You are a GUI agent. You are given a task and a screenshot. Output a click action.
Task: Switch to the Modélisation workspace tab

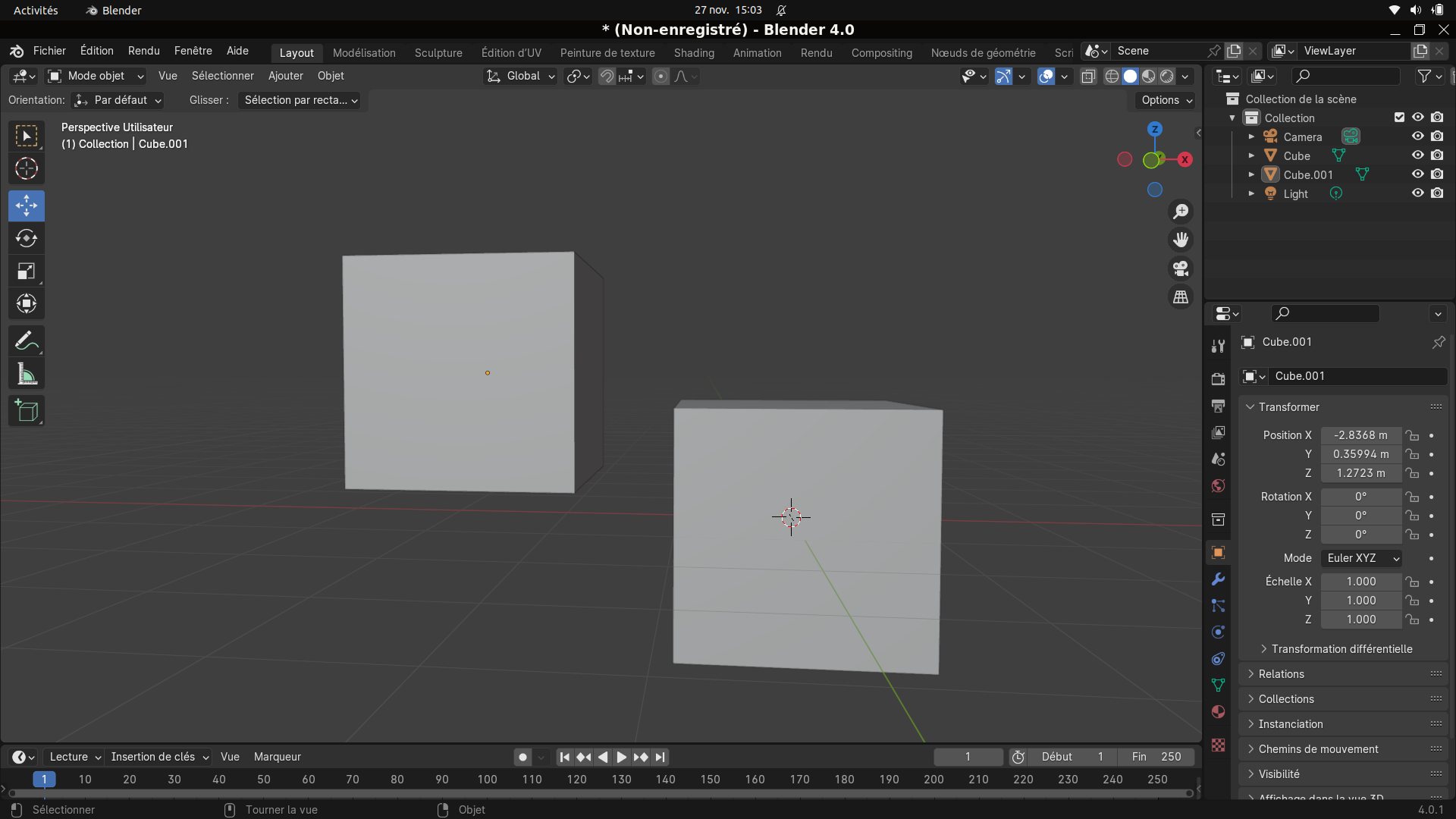click(x=364, y=53)
